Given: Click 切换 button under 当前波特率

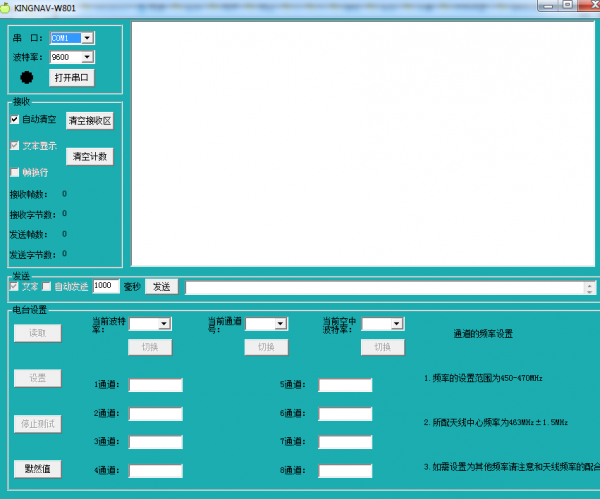Looking at the screenshot, I should pos(150,347).
